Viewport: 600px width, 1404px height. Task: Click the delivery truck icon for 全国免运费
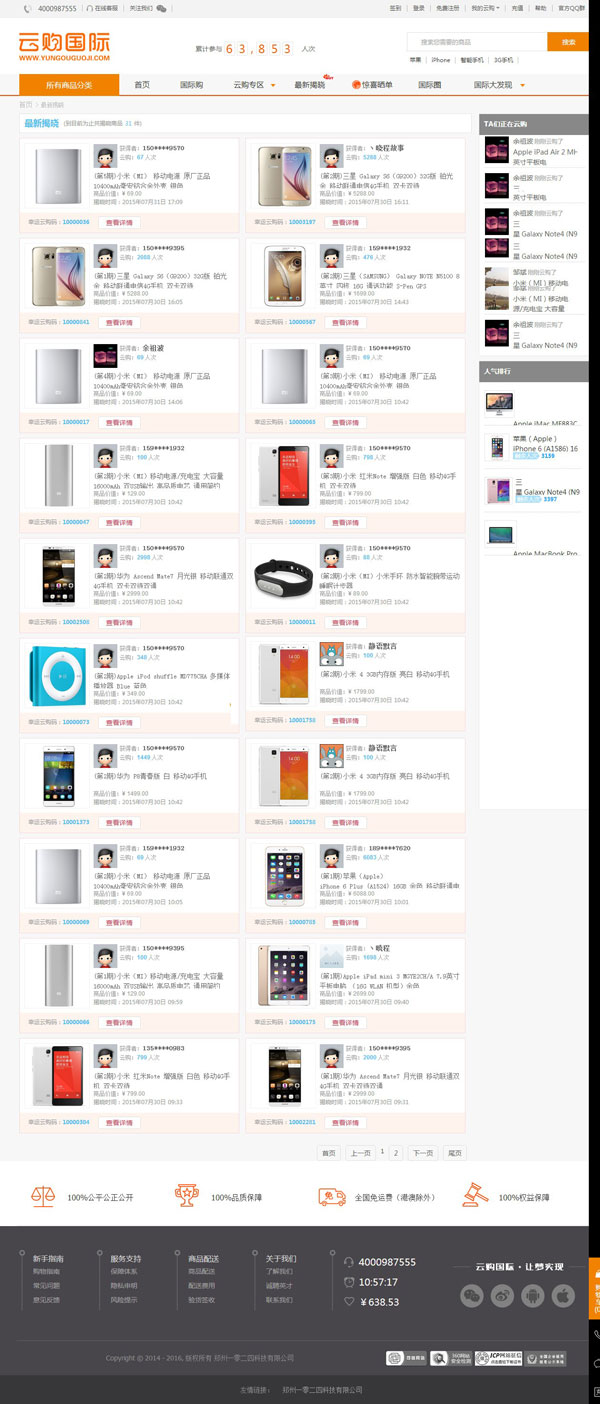332,1195
